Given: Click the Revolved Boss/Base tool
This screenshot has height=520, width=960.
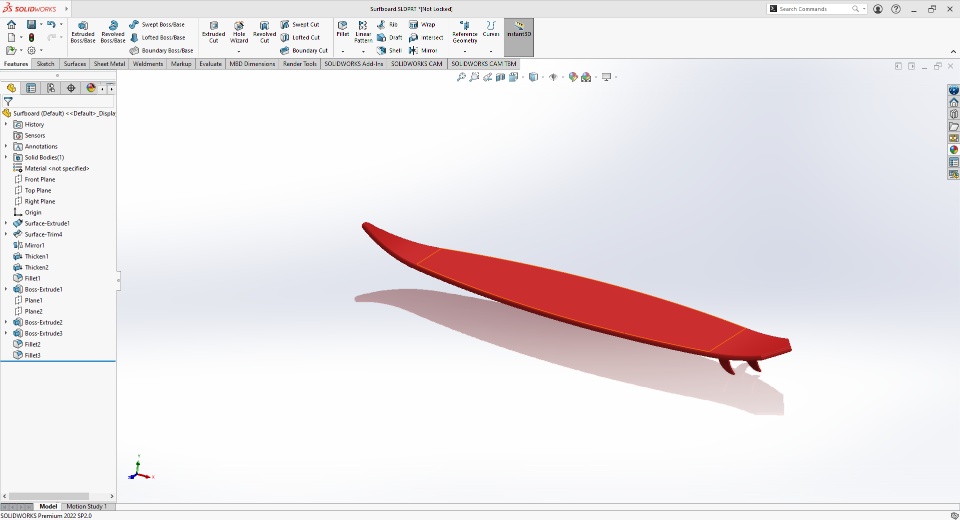Looking at the screenshot, I should [113, 32].
